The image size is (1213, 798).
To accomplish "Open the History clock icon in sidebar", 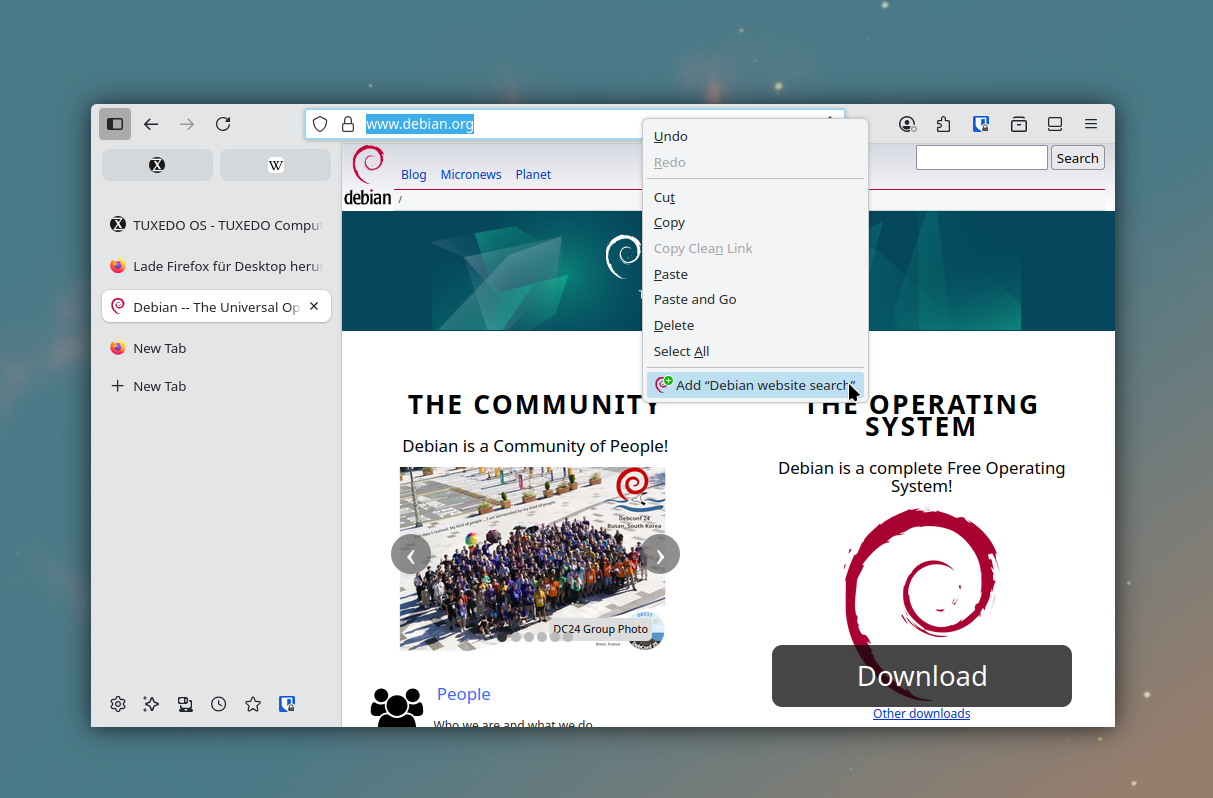I will (x=219, y=704).
